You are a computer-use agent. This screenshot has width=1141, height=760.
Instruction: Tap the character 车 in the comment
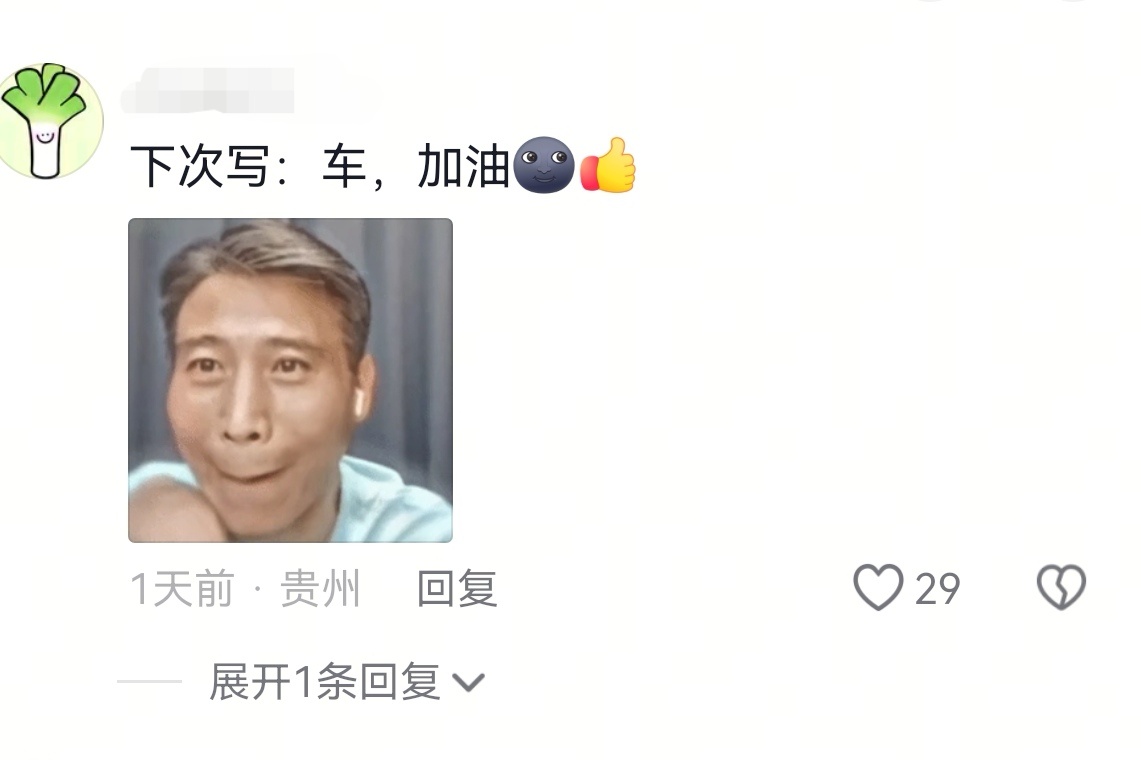pos(344,166)
